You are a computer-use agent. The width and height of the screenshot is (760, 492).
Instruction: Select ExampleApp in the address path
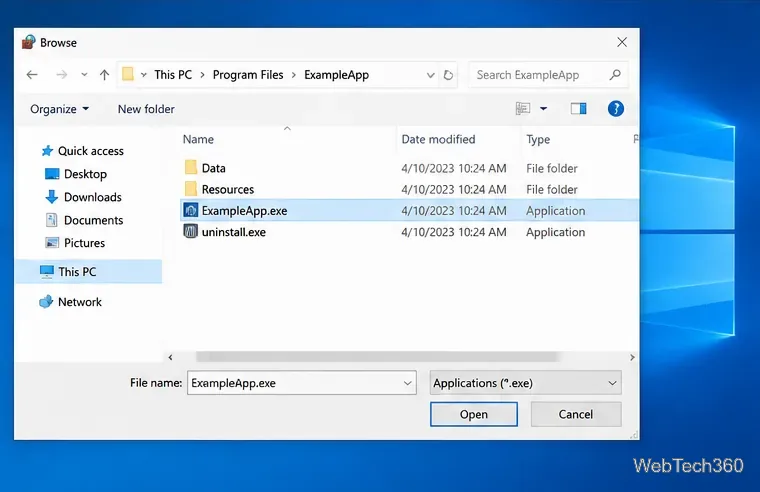[x=336, y=75]
